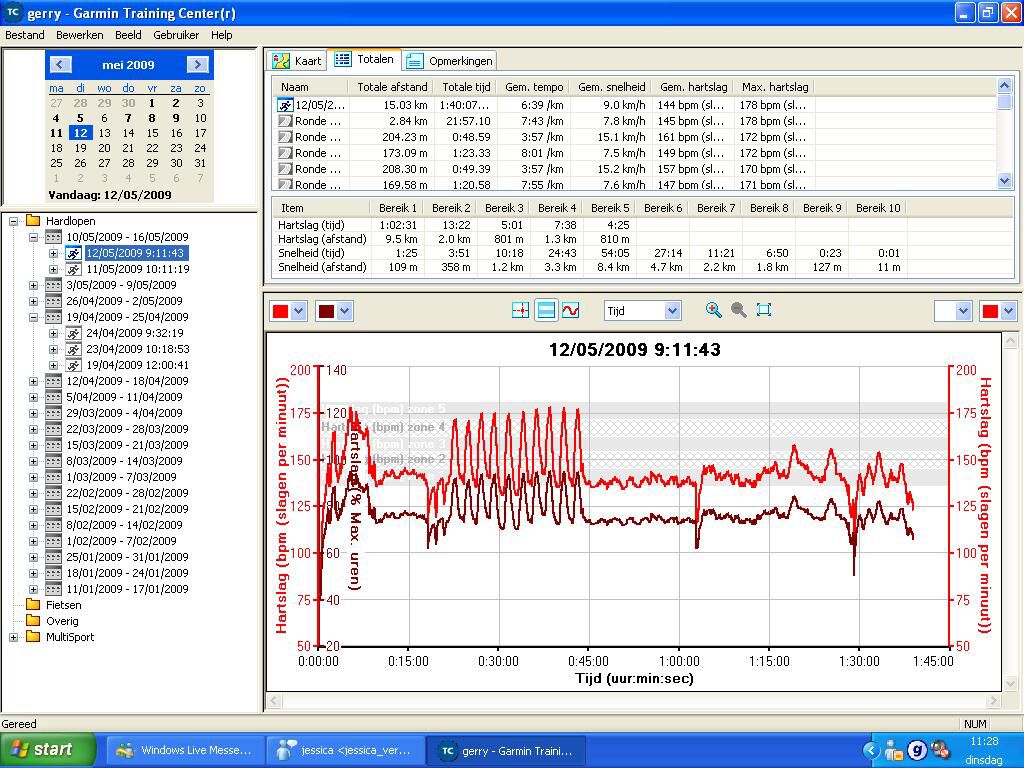Viewport: 1024px width, 768px height.
Task: Expand the MultiSport folder
Action: pyautogui.click(x=13, y=637)
